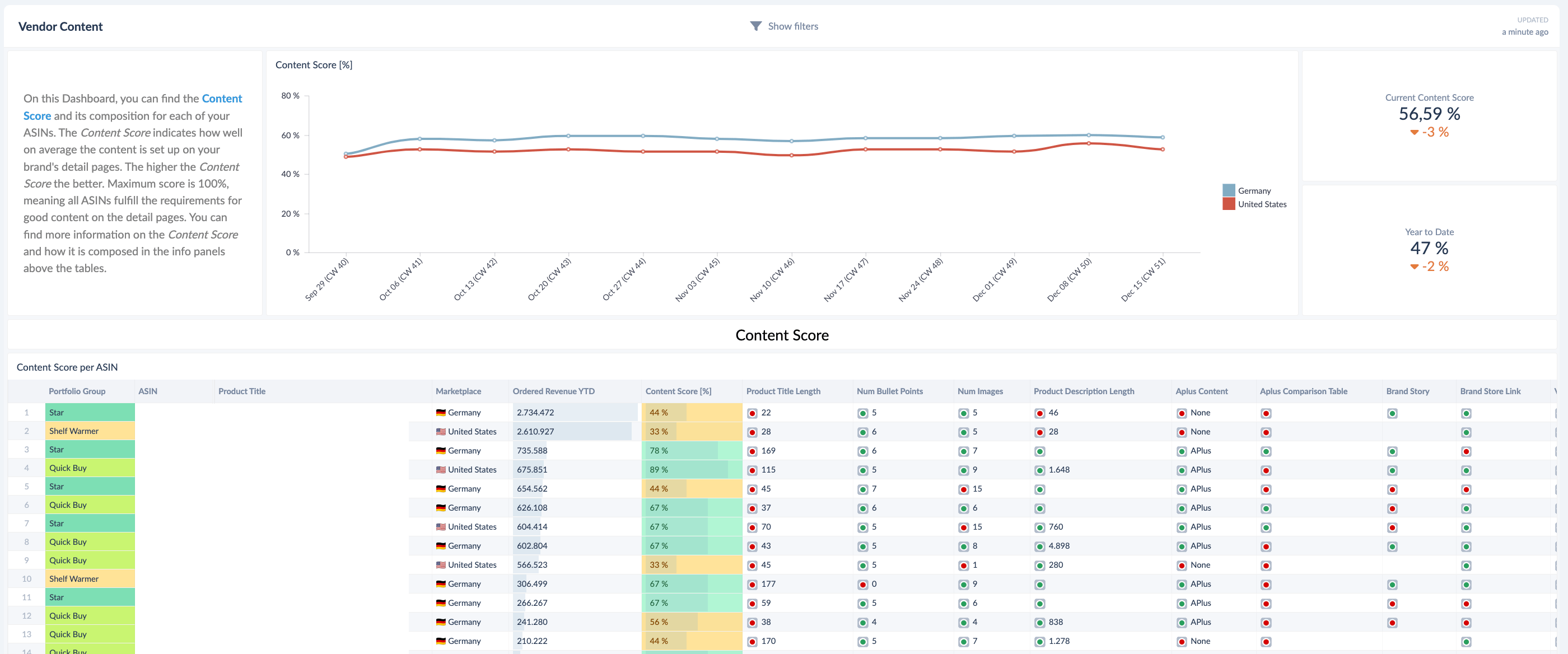Click red title-length indicator beside 22

(x=752, y=413)
